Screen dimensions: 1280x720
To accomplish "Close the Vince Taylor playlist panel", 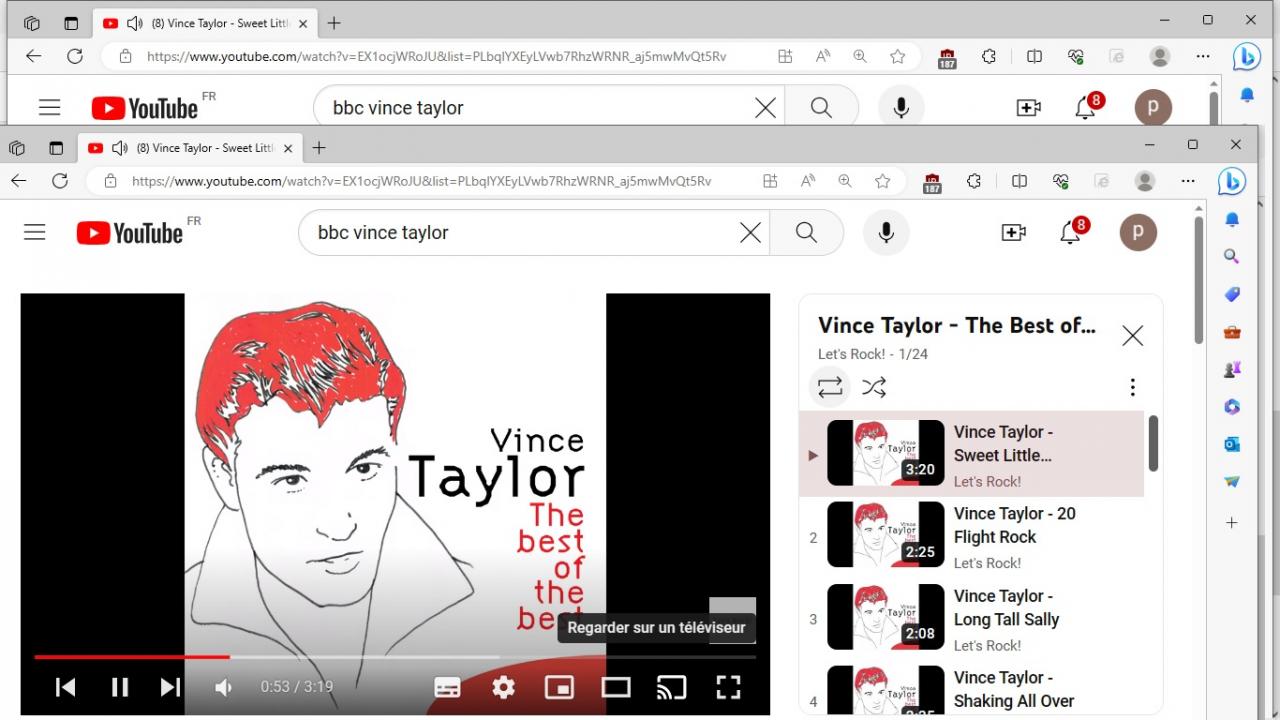I will click(x=1132, y=336).
